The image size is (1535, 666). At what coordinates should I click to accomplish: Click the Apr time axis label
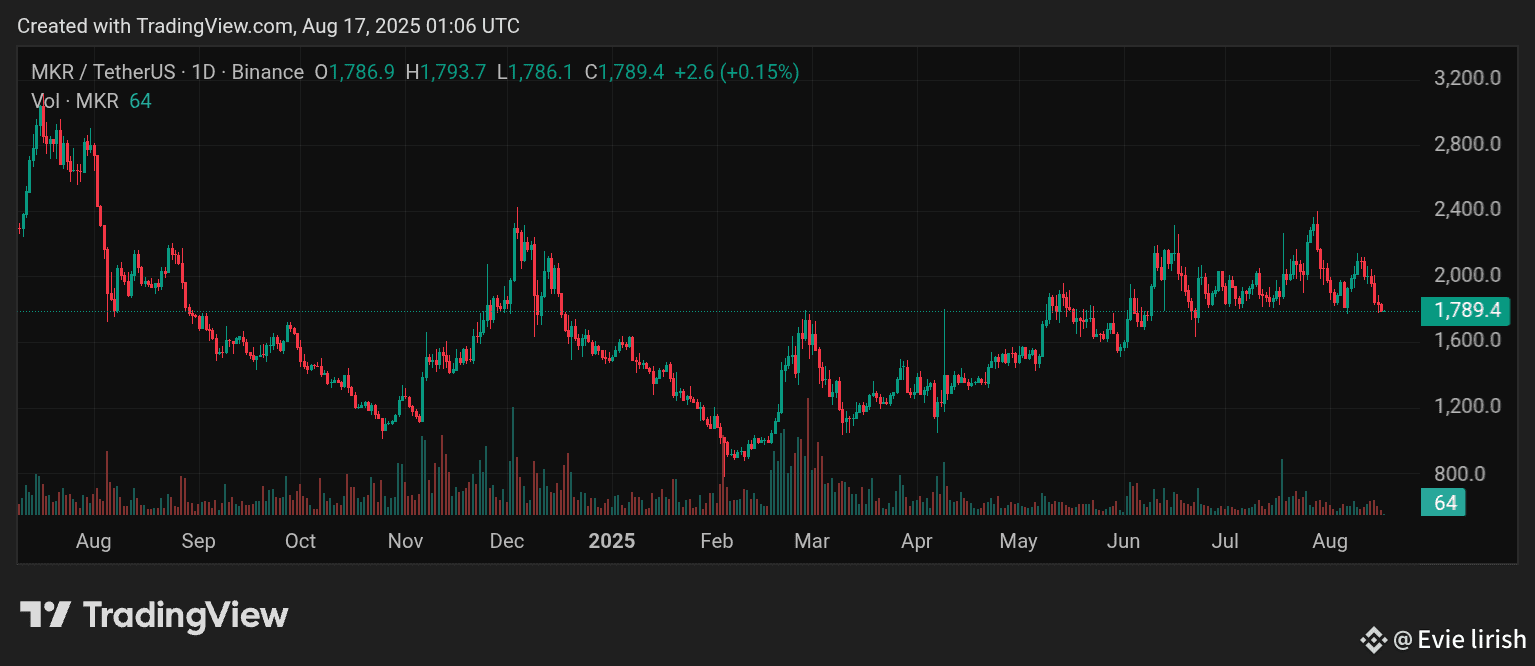pyautogui.click(x=917, y=541)
